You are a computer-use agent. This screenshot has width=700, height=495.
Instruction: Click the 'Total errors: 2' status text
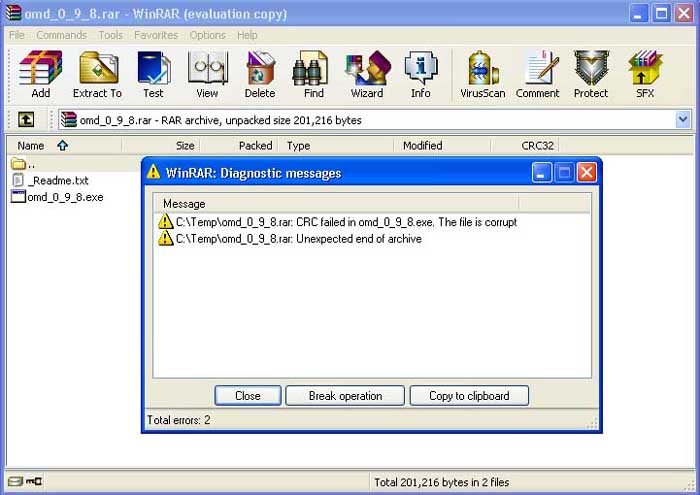(x=179, y=420)
